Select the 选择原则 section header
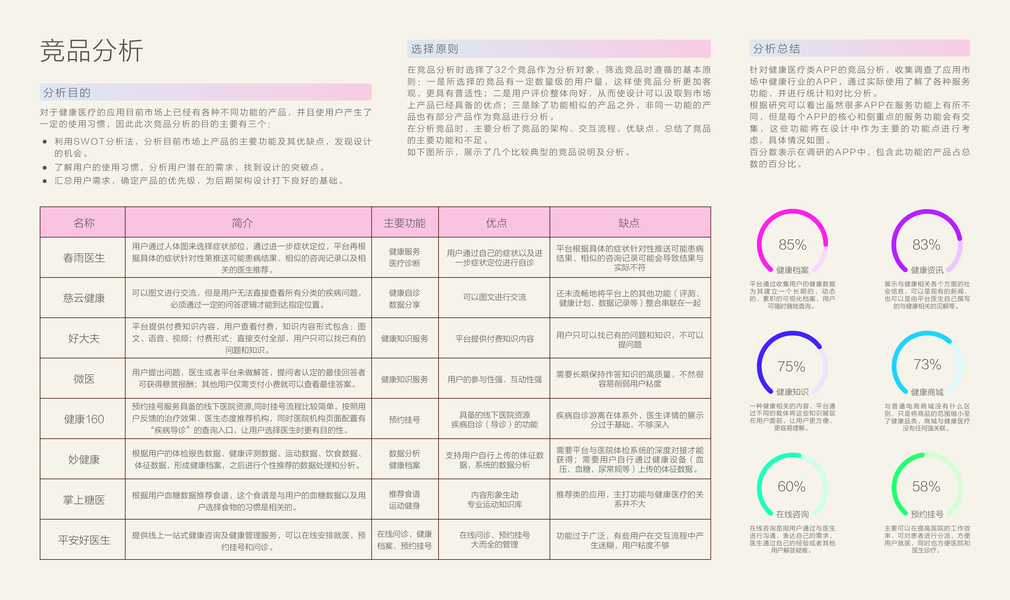This screenshot has width=1010, height=600. 558,48
